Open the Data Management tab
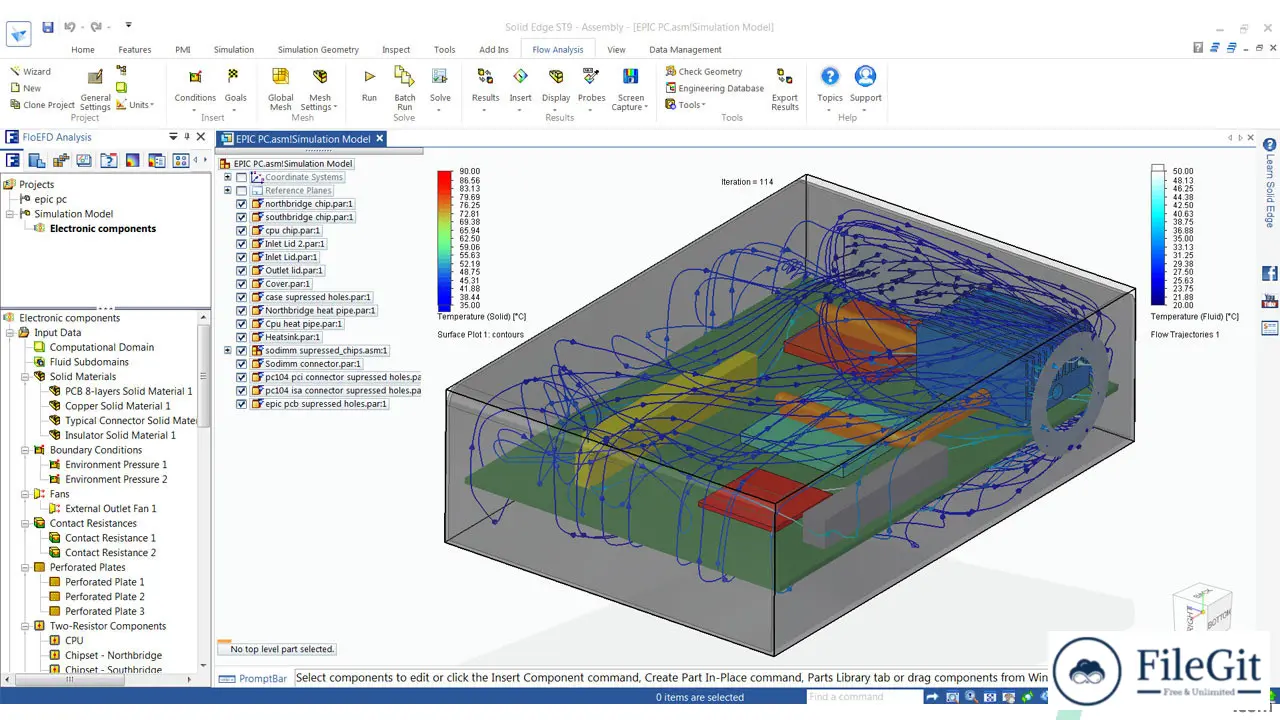 click(685, 50)
